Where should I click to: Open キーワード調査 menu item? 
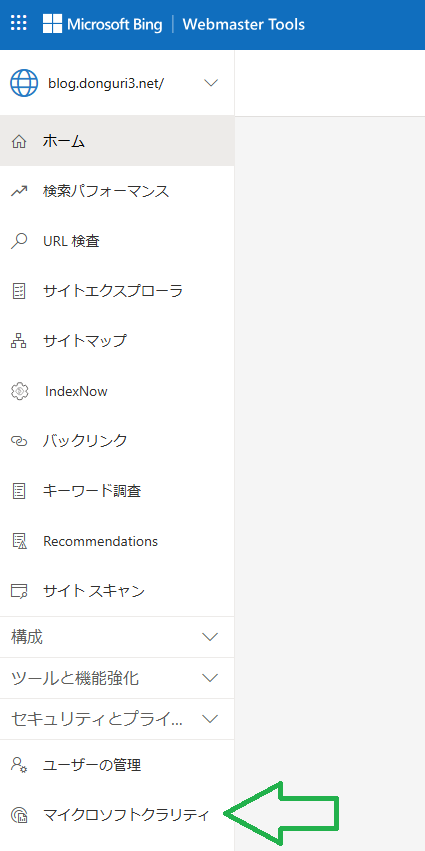(x=117, y=491)
